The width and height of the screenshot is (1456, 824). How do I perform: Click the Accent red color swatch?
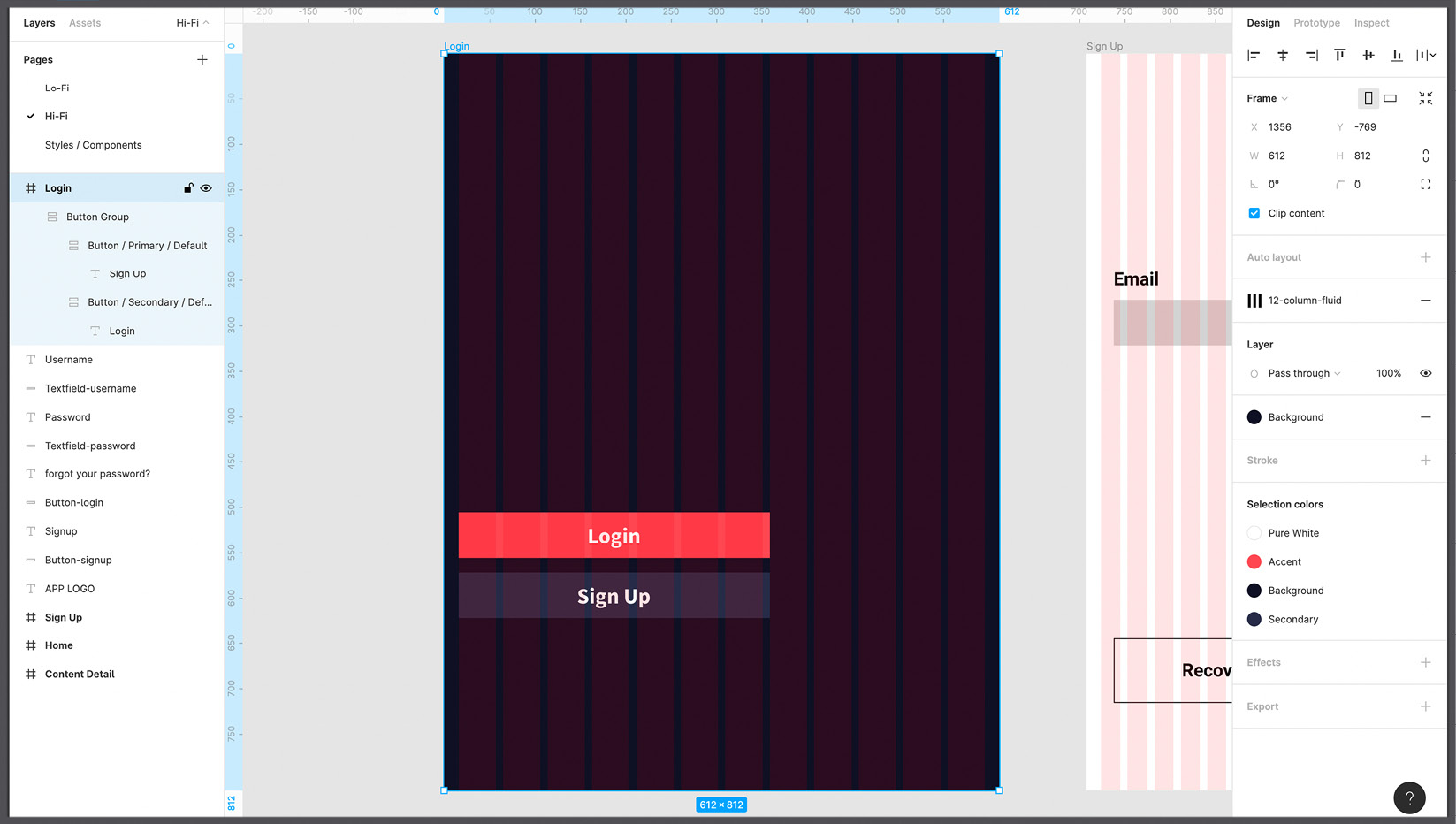1254,561
